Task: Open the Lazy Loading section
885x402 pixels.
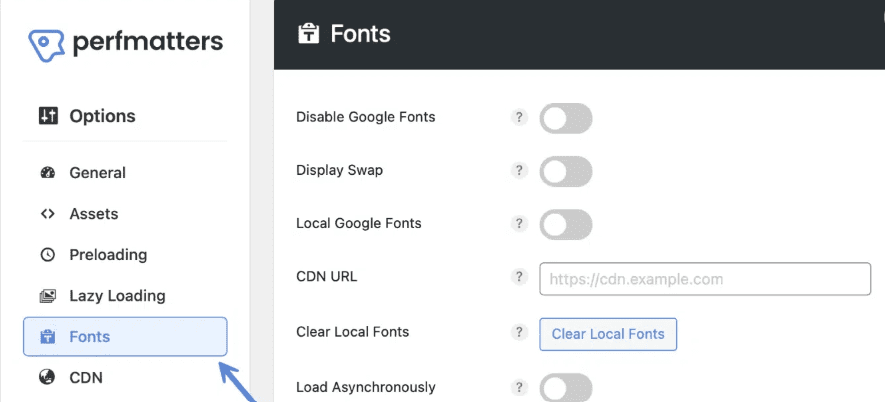Action: point(125,296)
